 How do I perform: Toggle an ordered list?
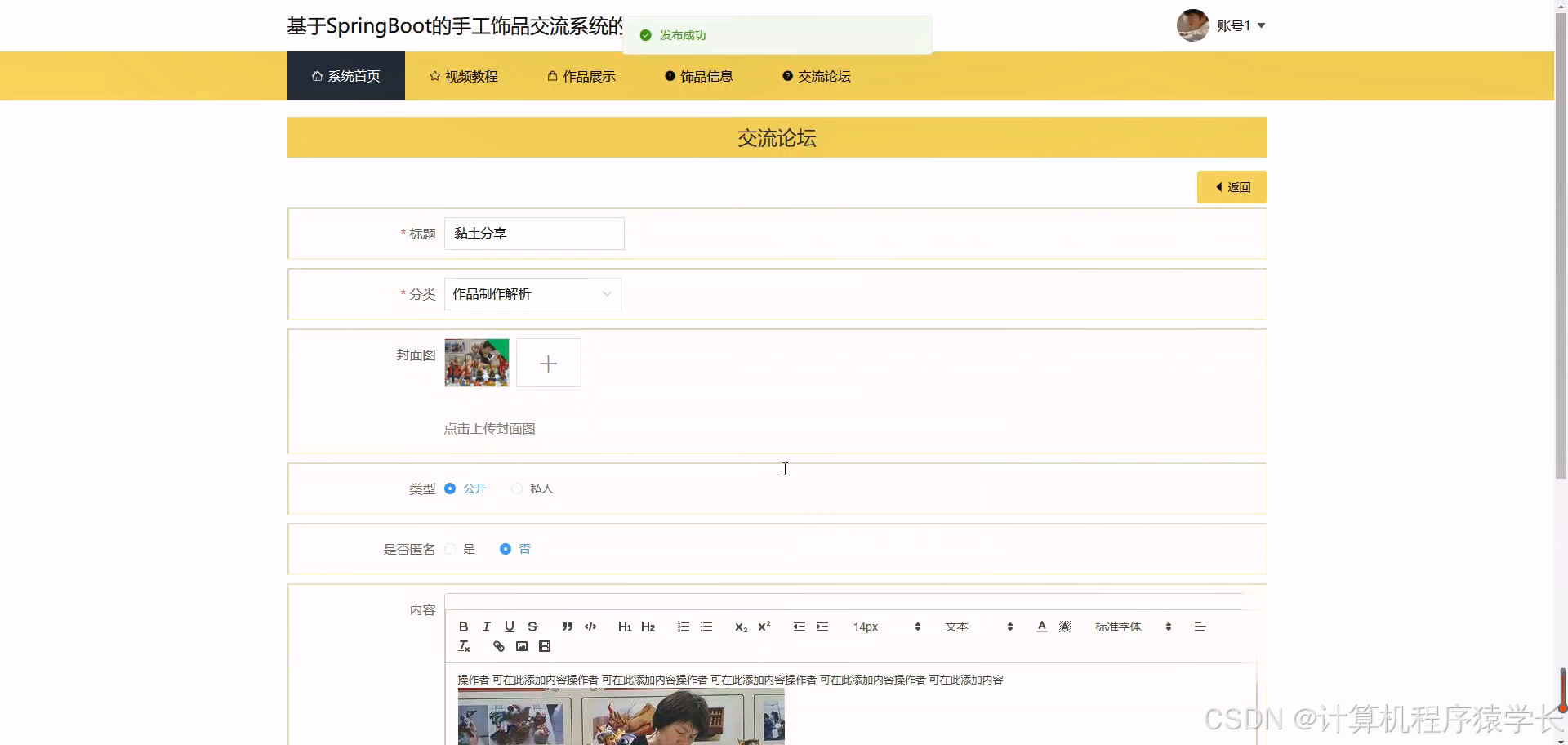(683, 627)
